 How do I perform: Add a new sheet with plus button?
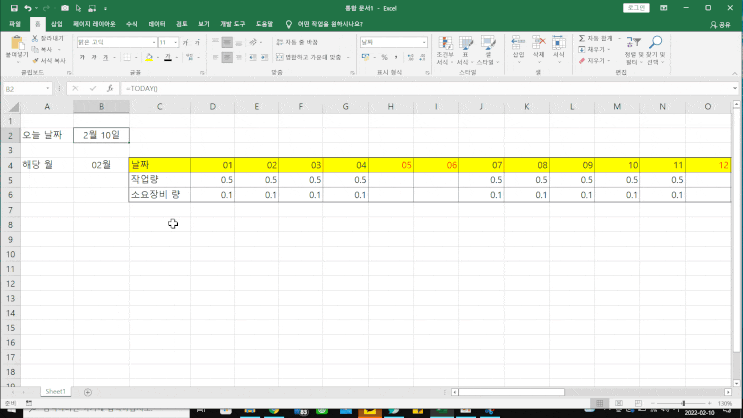point(88,392)
